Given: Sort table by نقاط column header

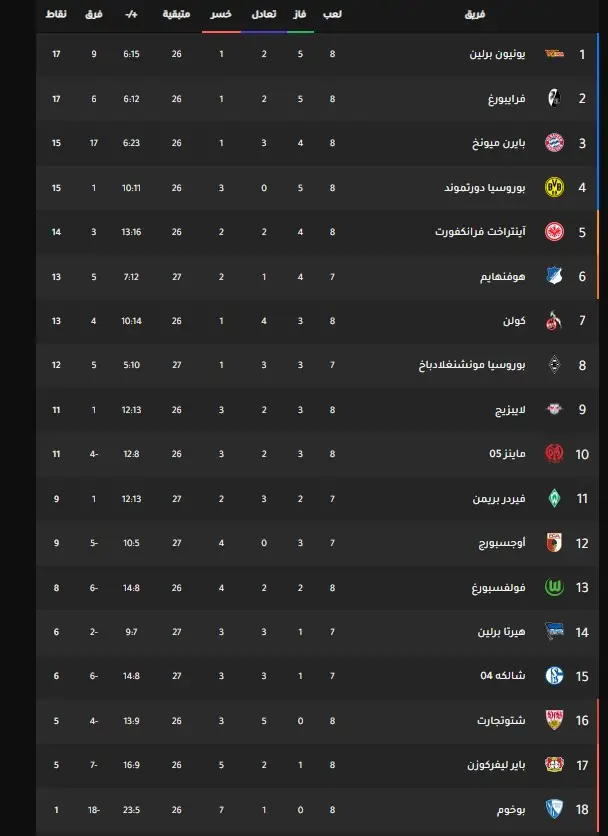Looking at the screenshot, I should click(58, 16).
